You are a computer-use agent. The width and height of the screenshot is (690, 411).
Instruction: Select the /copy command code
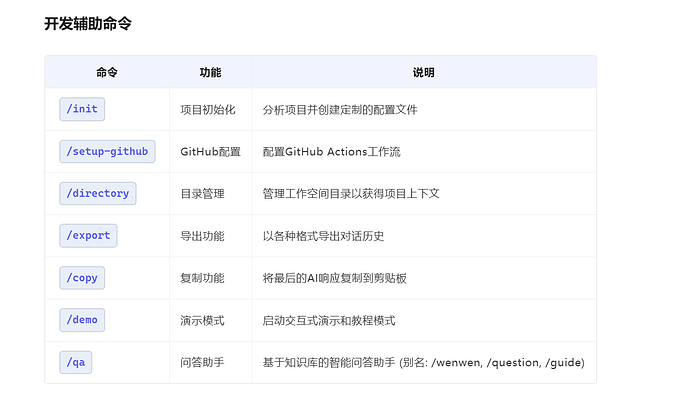click(82, 278)
